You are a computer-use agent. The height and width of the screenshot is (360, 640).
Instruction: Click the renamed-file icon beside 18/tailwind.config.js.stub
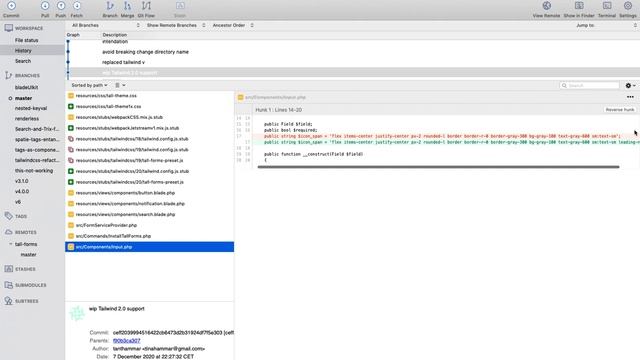pos(71,139)
